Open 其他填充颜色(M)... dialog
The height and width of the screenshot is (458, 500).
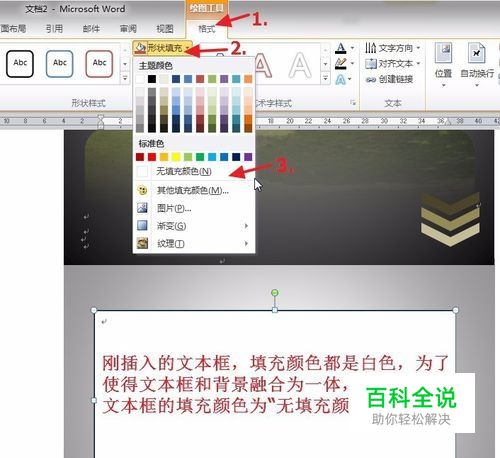click(193, 190)
